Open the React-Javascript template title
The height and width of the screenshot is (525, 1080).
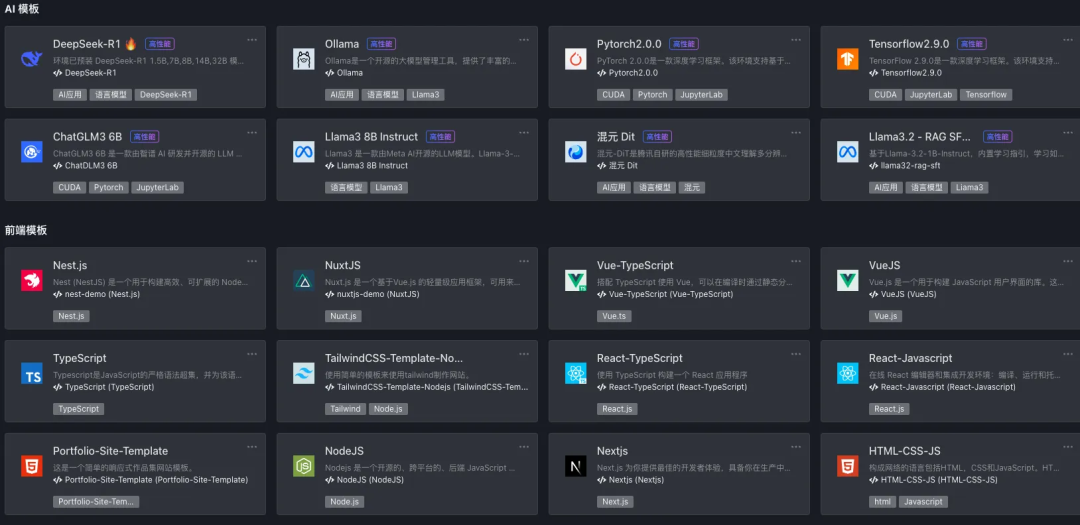click(x=911, y=358)
